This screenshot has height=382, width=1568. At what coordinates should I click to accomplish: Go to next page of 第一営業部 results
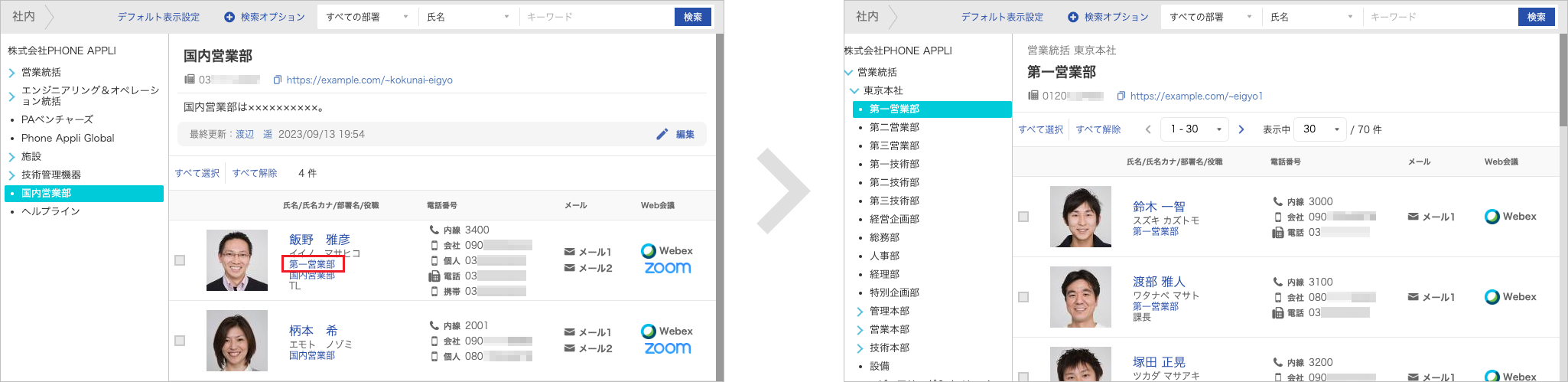(x=1241, y=129)
